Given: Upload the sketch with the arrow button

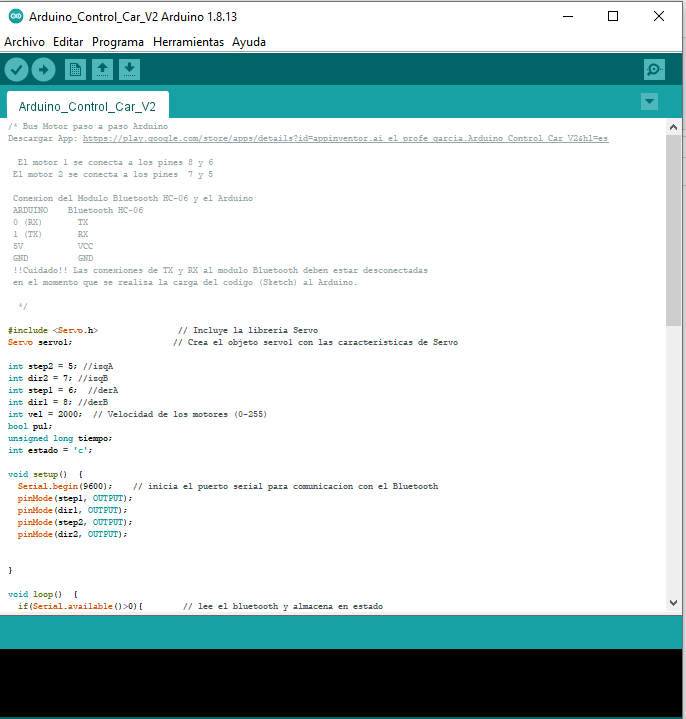Looking at the screenshot, I should click(44, 70).
